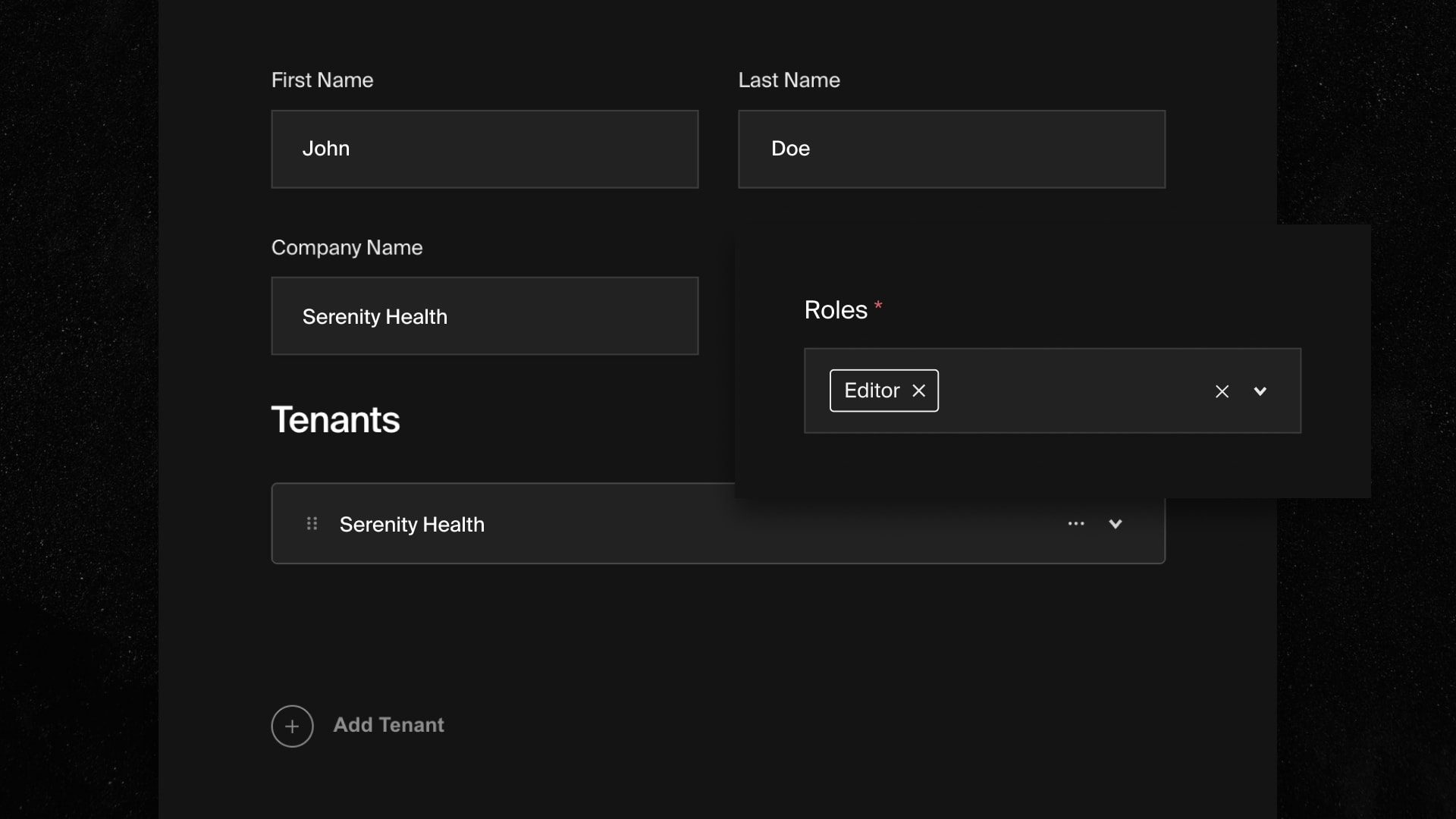1456x819 pixels.
Task: Click the Add Tenant button
Action: [357, 725]
